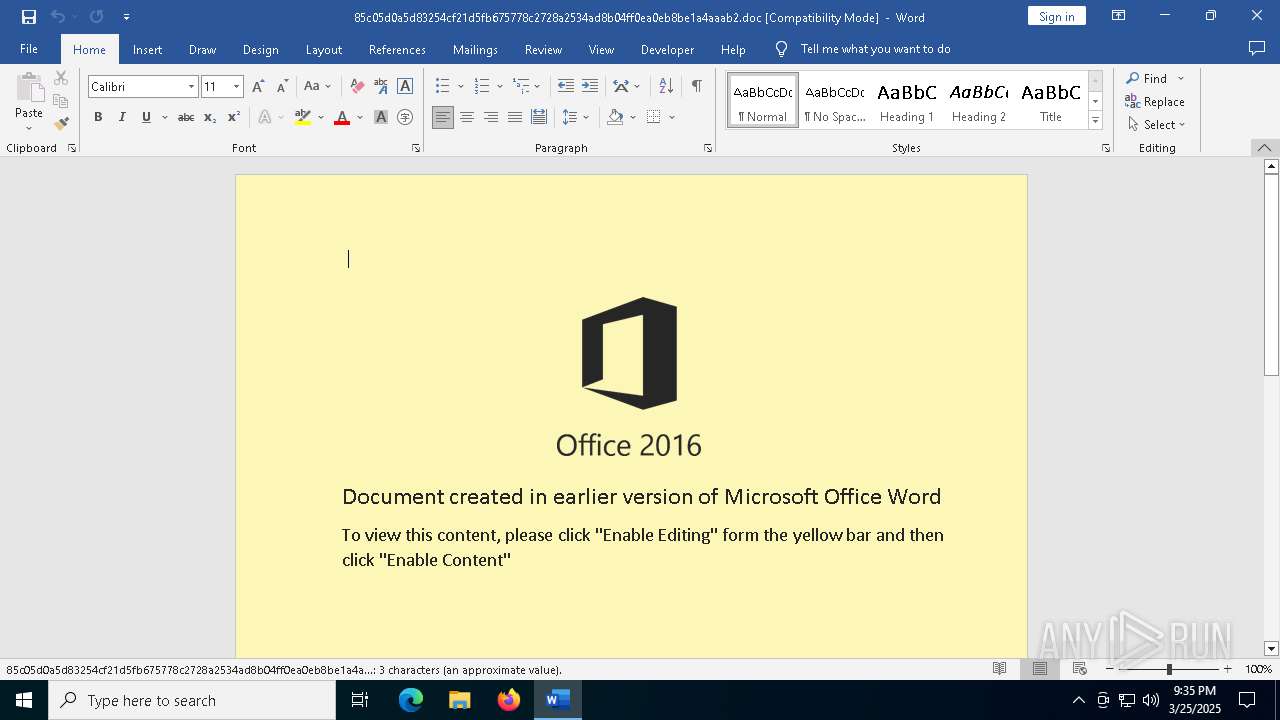
Task: Click the Character Shading icon
Action: pos(381,117)
